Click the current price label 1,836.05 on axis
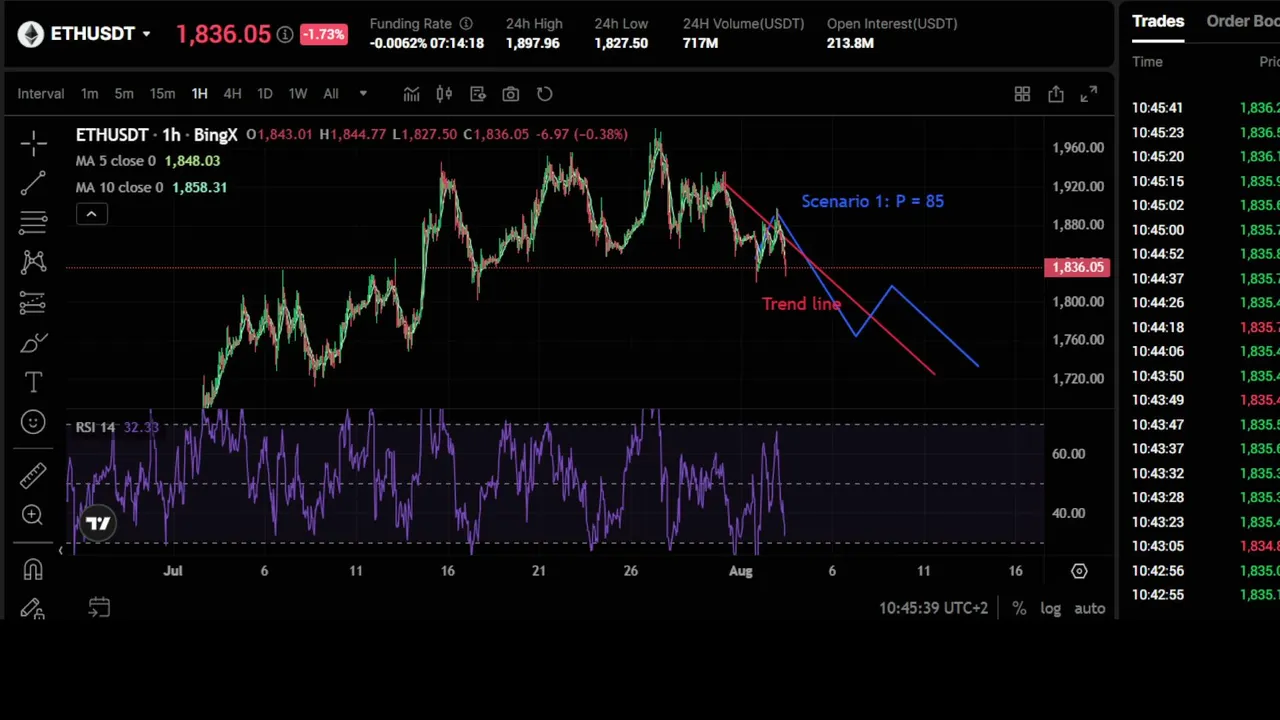This screenshot has width=1280, height=720. 1077,267
